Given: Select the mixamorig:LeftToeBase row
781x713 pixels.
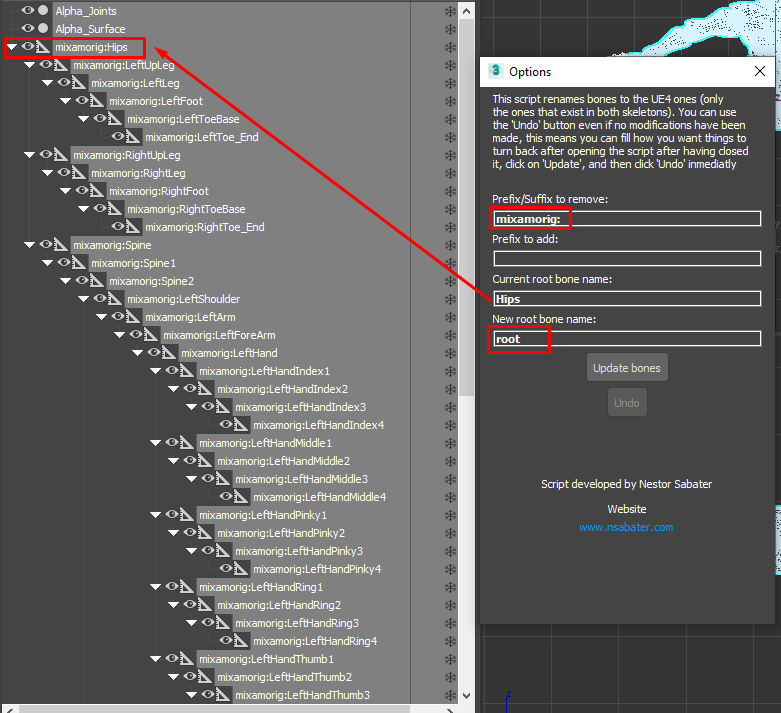Looking at the screenshot, I should pos(183,119).
